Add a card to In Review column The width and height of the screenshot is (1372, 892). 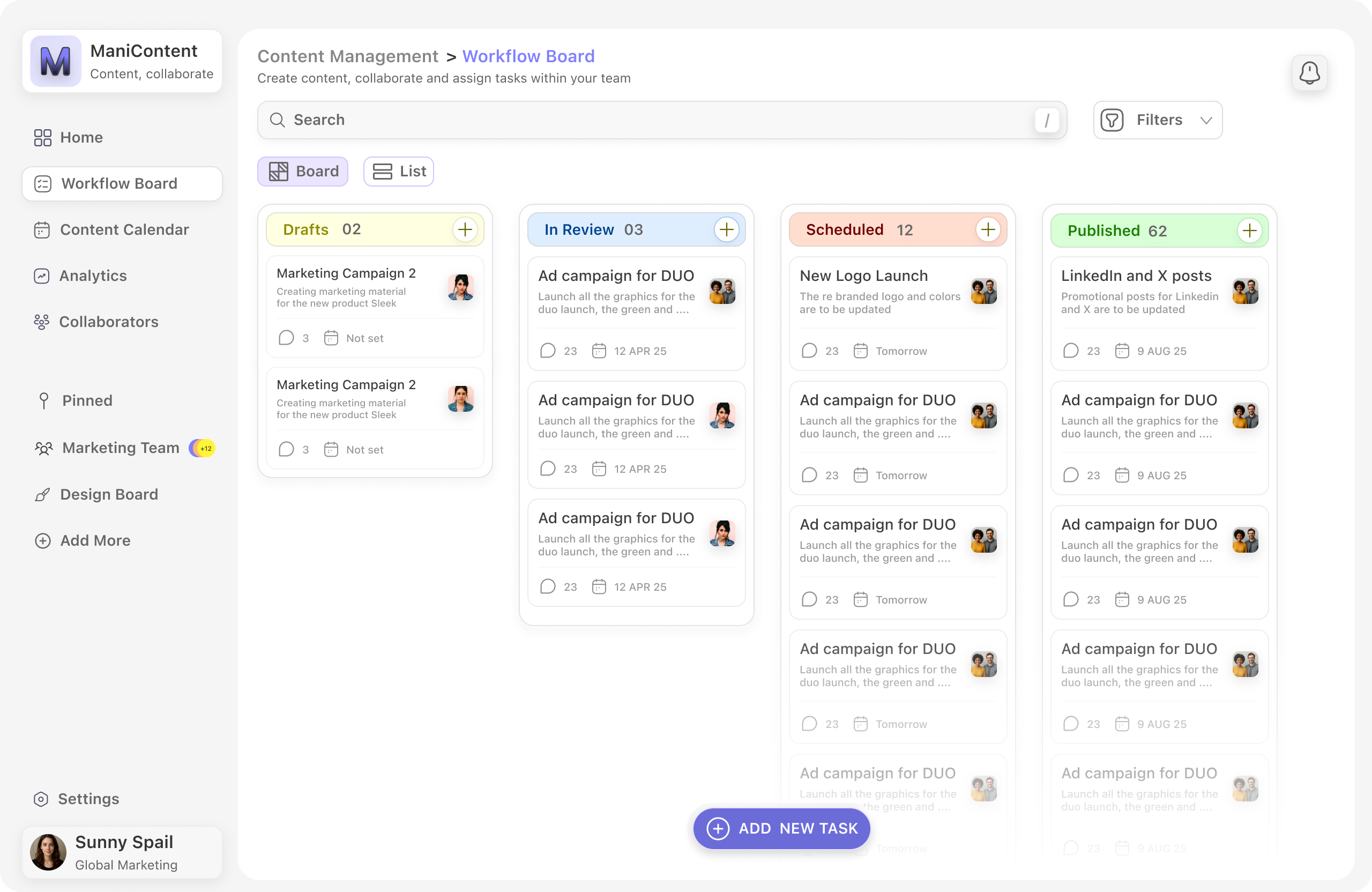tap(726, 229)
